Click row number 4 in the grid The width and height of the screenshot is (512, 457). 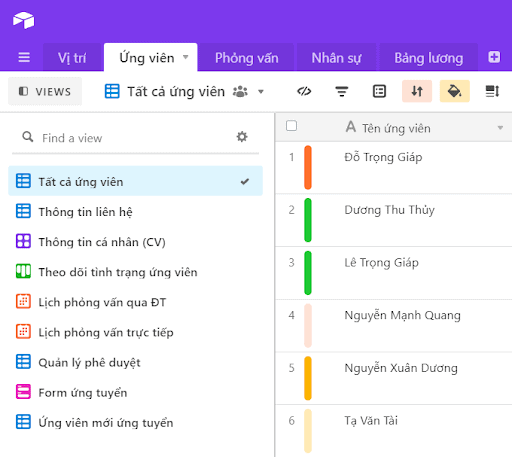pyautogui.click(x=292, y=315)
